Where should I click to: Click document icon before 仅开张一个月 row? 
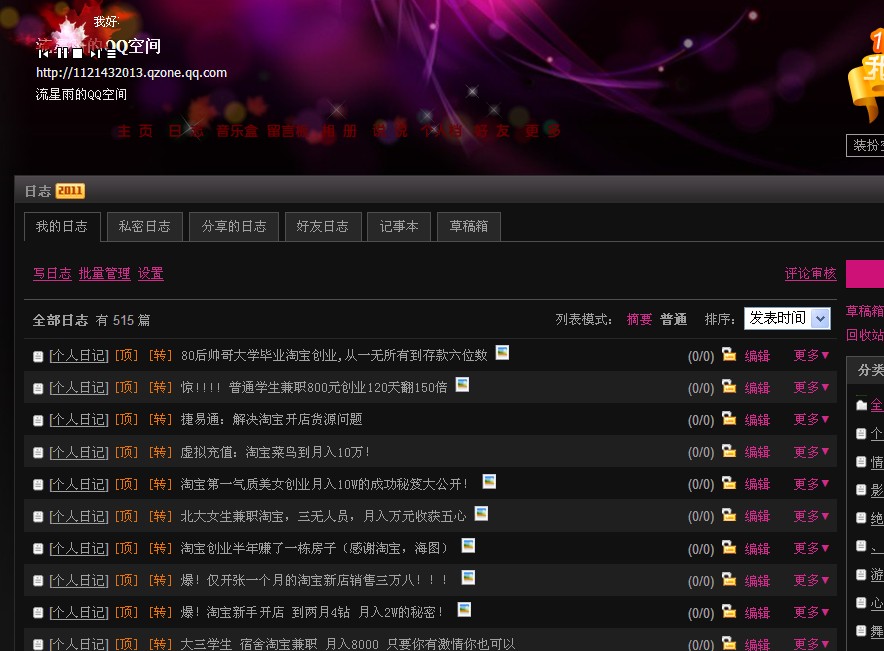38,581
